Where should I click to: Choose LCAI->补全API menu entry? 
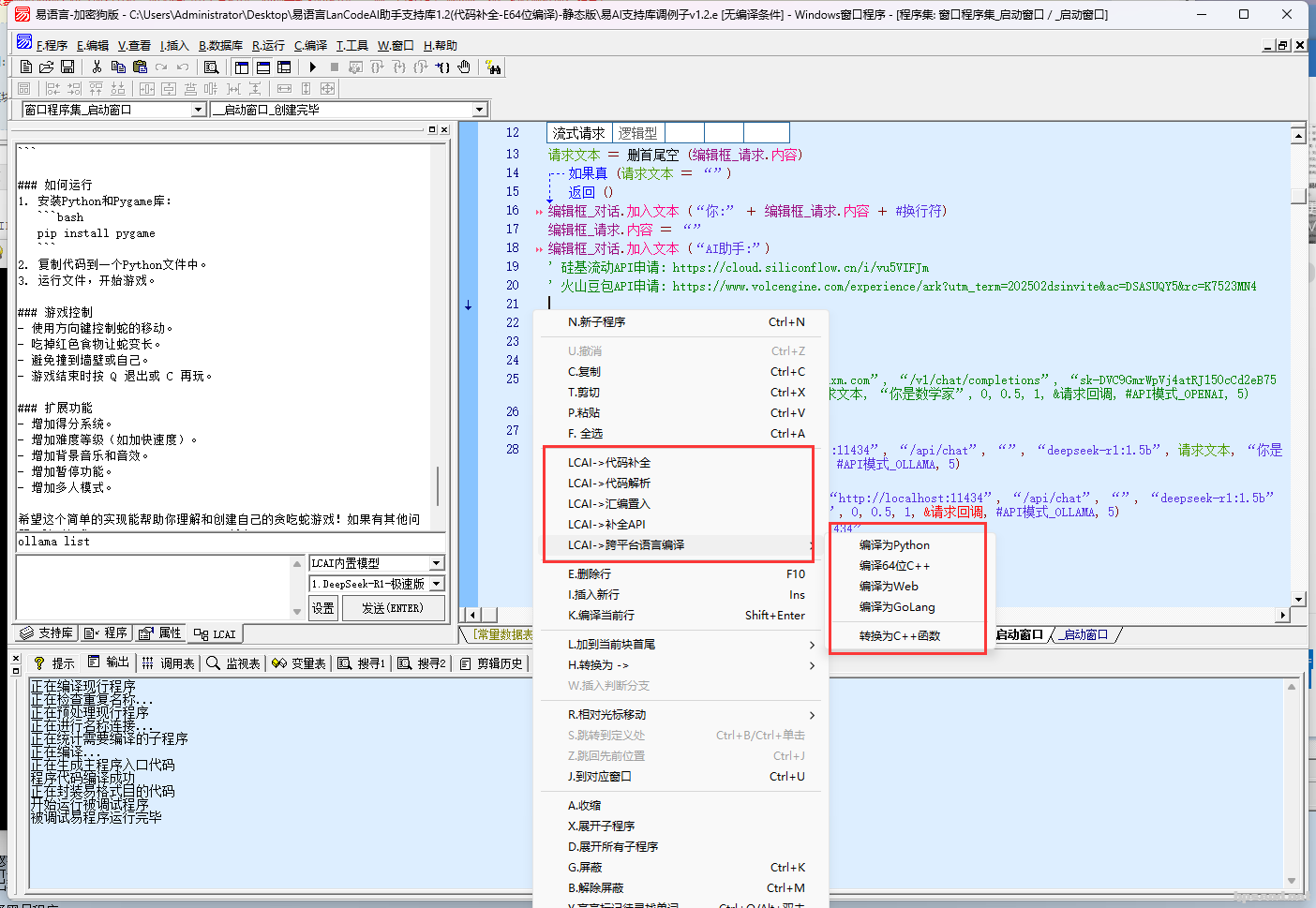point(679,525)
